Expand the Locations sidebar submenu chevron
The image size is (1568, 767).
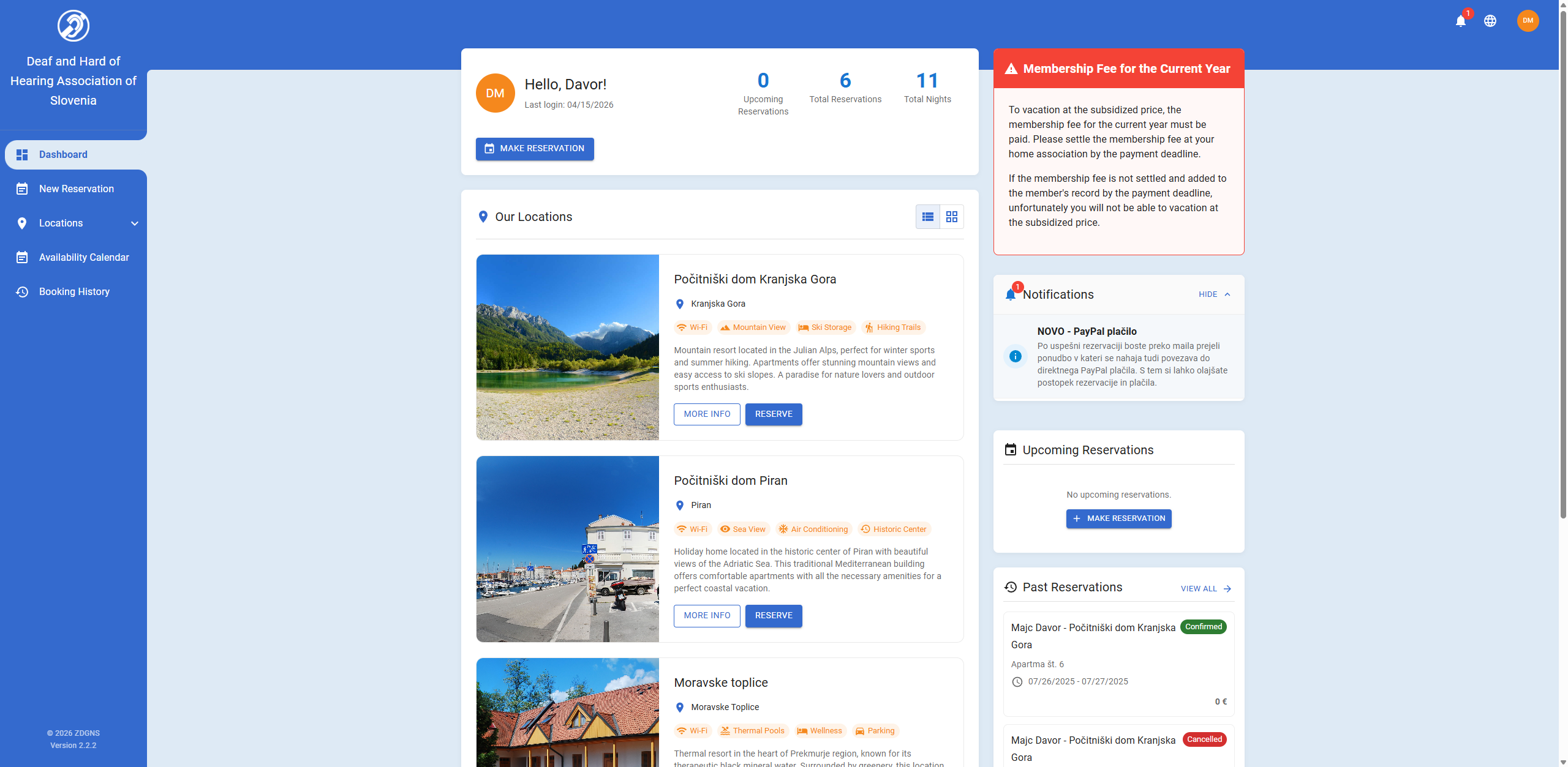click(x=135, y=223)
